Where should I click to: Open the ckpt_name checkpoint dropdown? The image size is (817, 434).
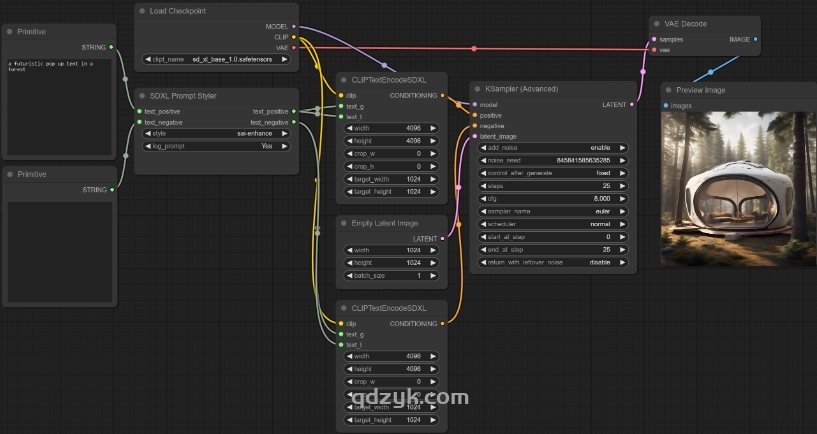point(216,59)
